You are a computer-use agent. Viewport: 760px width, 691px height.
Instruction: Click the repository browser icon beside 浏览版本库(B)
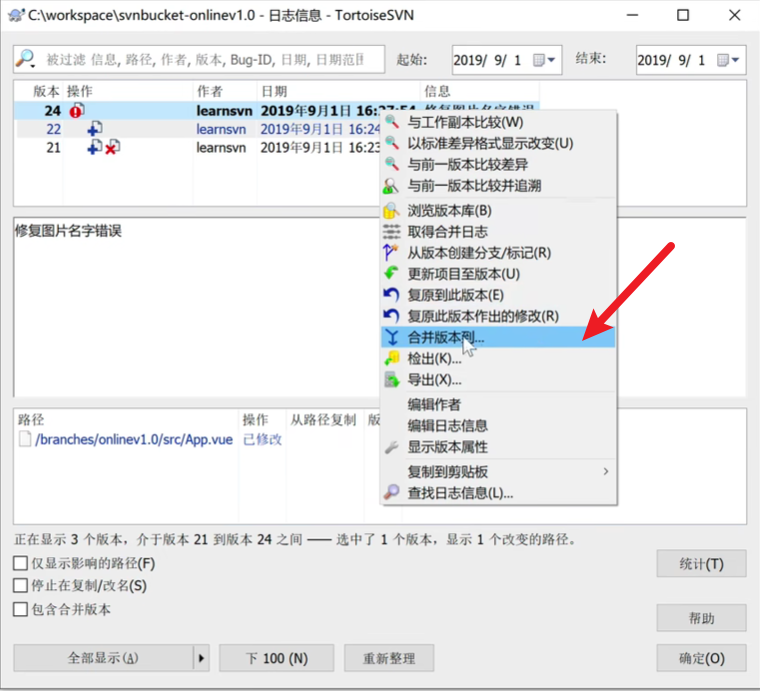391,210
